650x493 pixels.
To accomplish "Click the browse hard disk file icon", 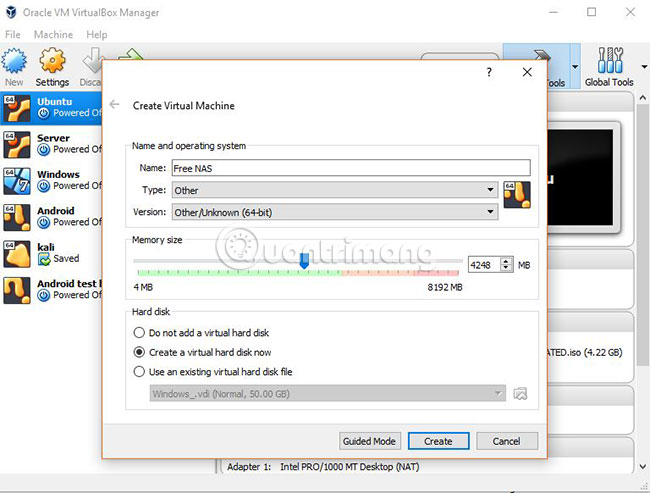I will (x=520, y=393).
